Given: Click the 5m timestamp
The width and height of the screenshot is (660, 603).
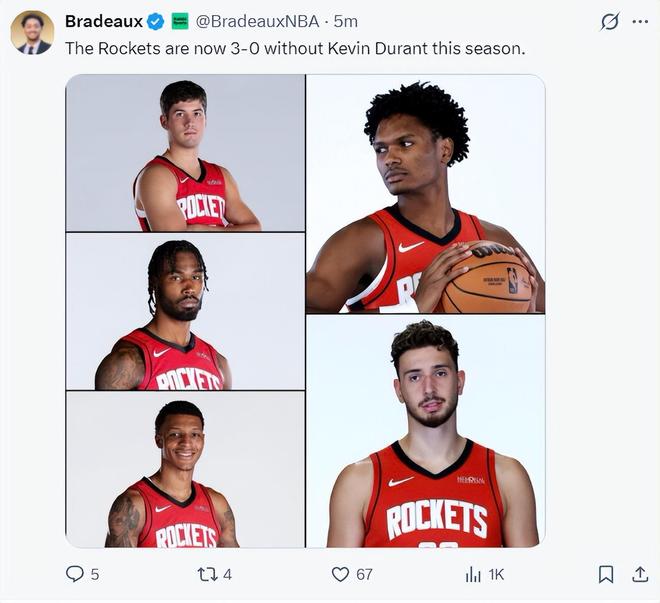Looking at the screenshot, I should click(x=346, y=21).
